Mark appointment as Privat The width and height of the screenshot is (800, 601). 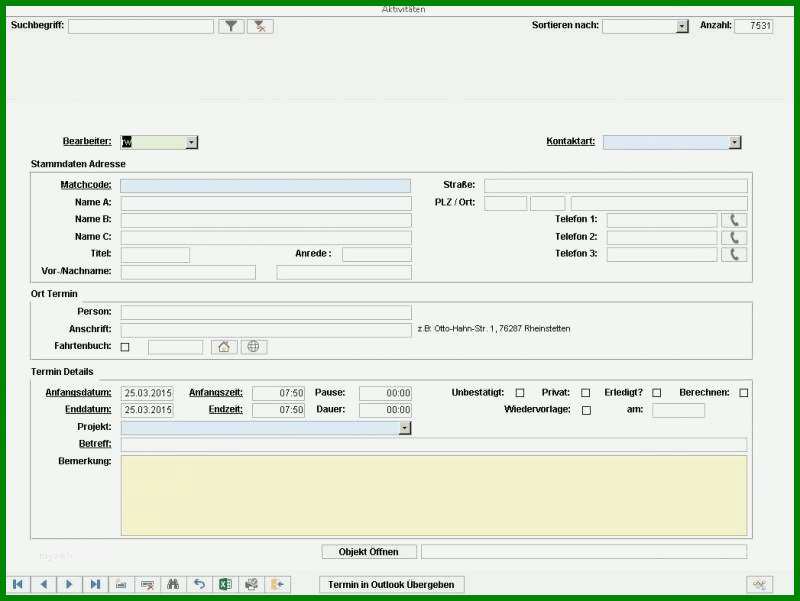[586, 393]
